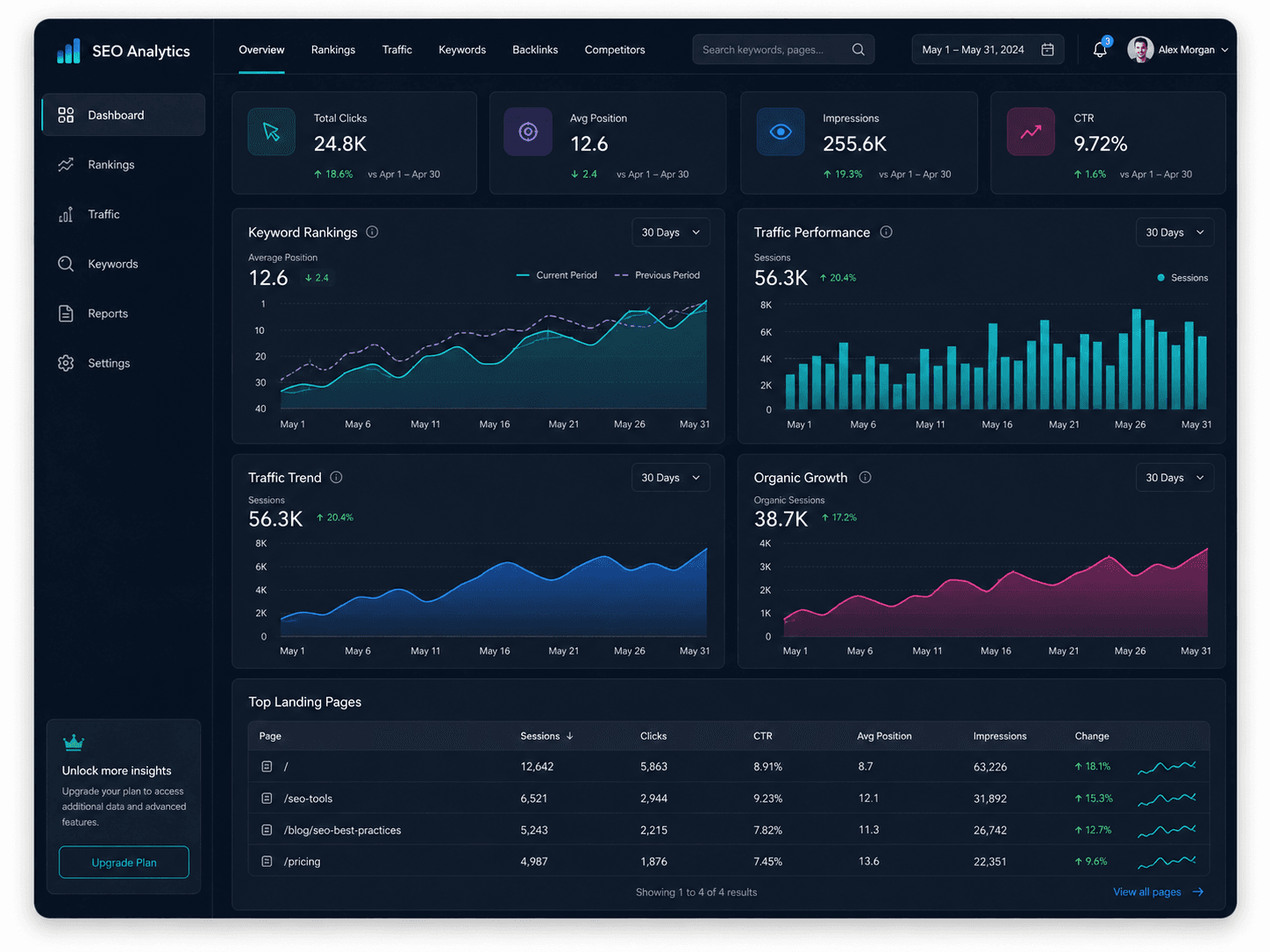This screenshot has width=1270, height=952.
Task: Open the Backlinks tab
Action: (x=535, y=50)
